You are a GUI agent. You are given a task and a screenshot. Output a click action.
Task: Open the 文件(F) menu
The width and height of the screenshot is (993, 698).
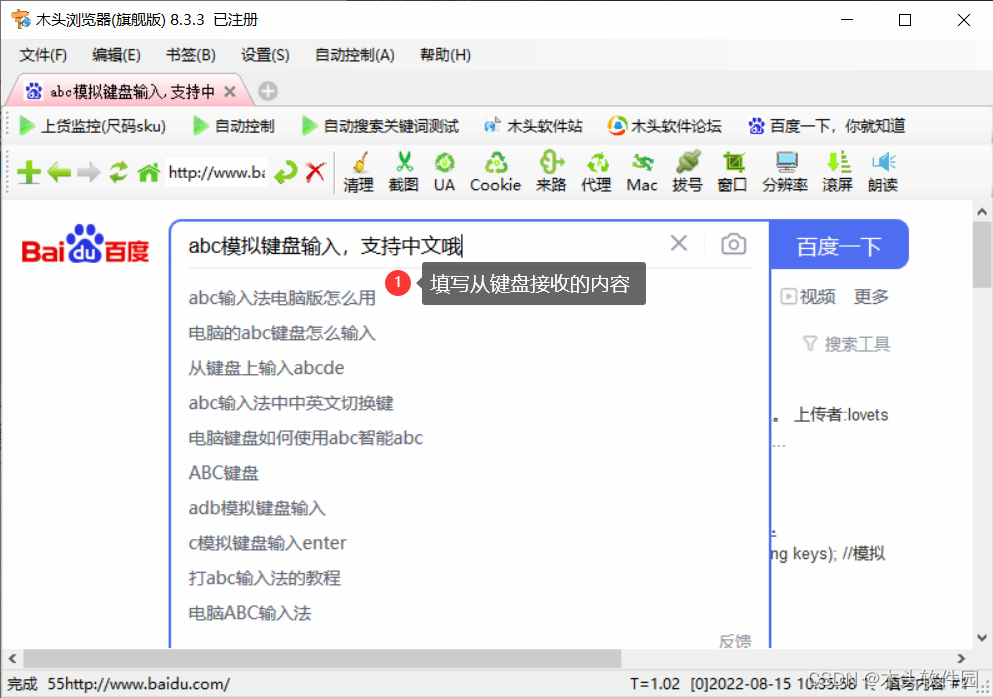pyautogui.click(x=43, y=55)
